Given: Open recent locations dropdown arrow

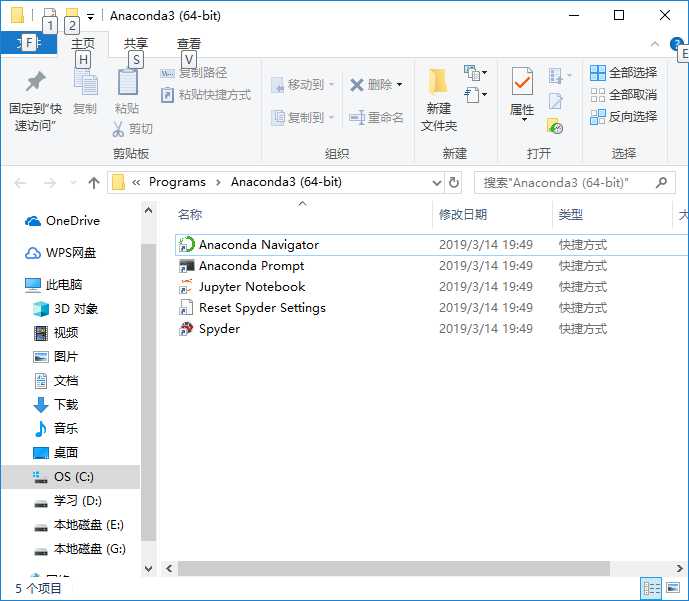Looking at the screenshot, I should tap(73, 183).
